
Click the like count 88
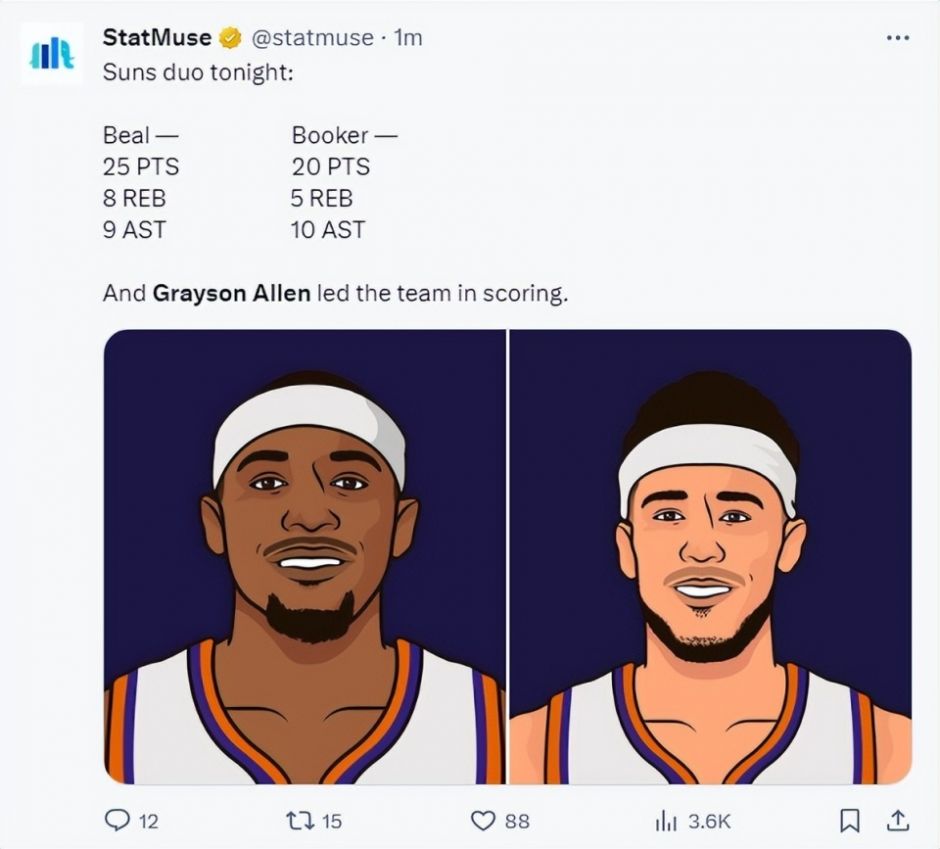(x=517, y=822)
